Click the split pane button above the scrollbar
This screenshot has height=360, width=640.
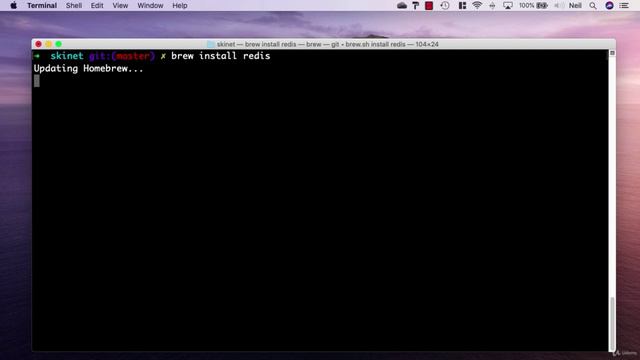pyautogui.click(x=612, y=53)
